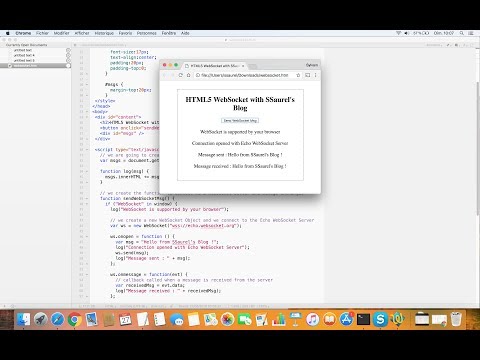Open FaceTime from the dock
This screenshot has height=360, width=480.
[245, 319]
